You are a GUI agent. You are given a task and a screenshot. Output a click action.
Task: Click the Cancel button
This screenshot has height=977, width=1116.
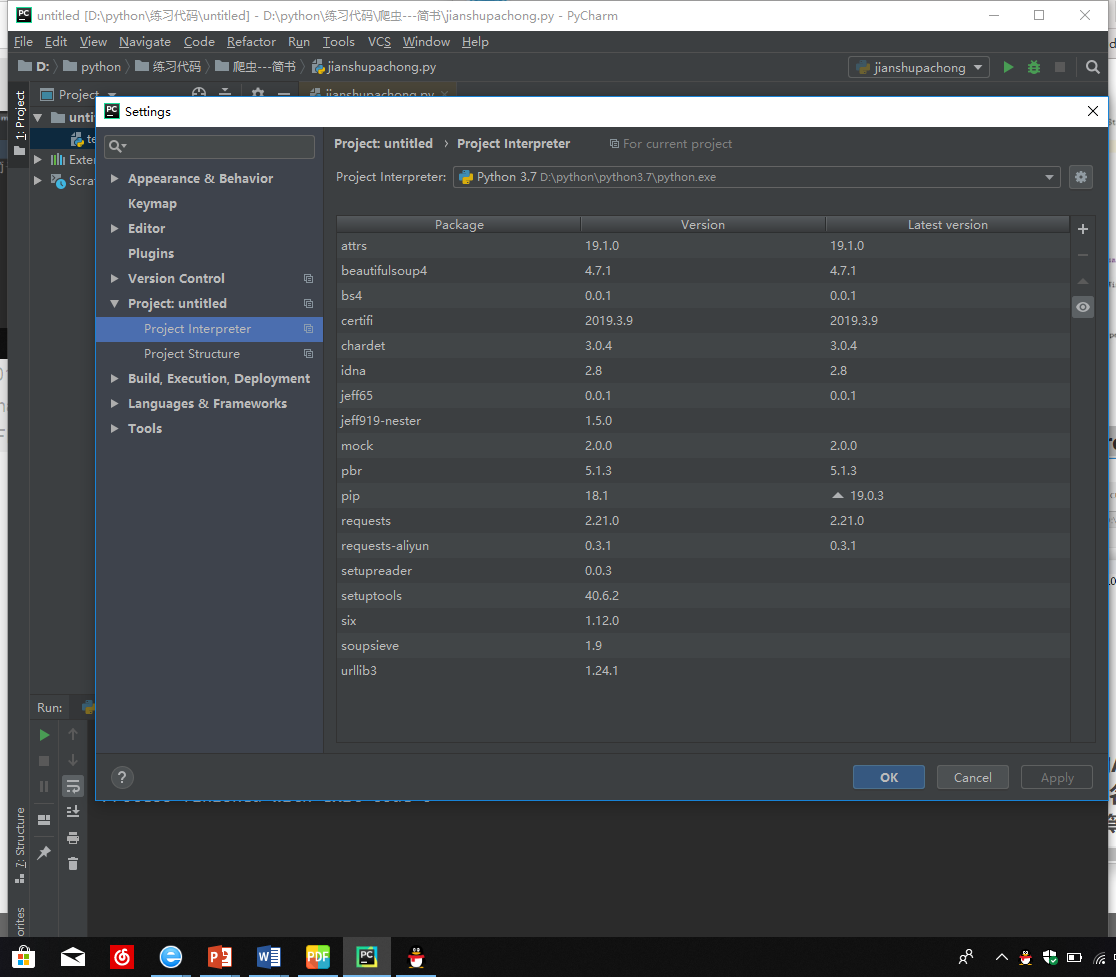coord(972,777)
